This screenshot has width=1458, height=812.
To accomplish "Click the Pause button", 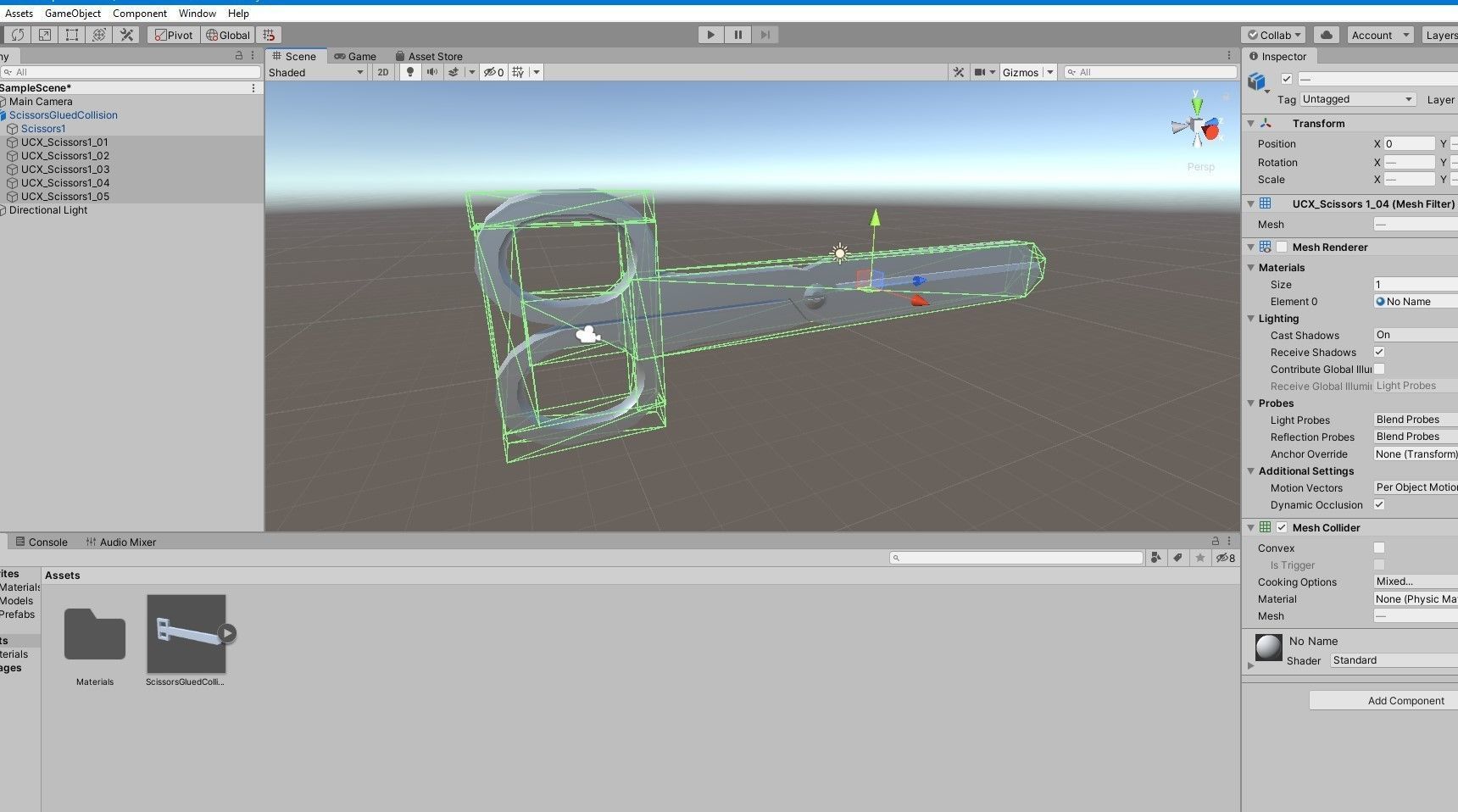I will [x=737, y=35].
